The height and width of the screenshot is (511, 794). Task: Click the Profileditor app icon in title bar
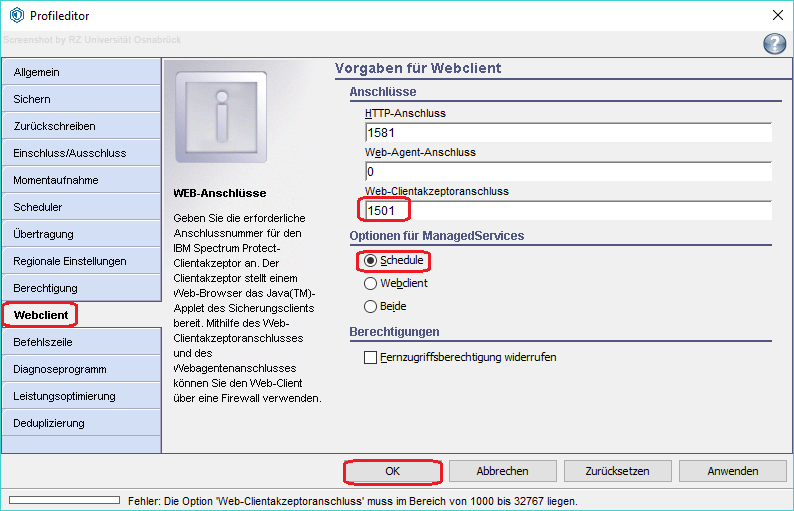point(16,14)
